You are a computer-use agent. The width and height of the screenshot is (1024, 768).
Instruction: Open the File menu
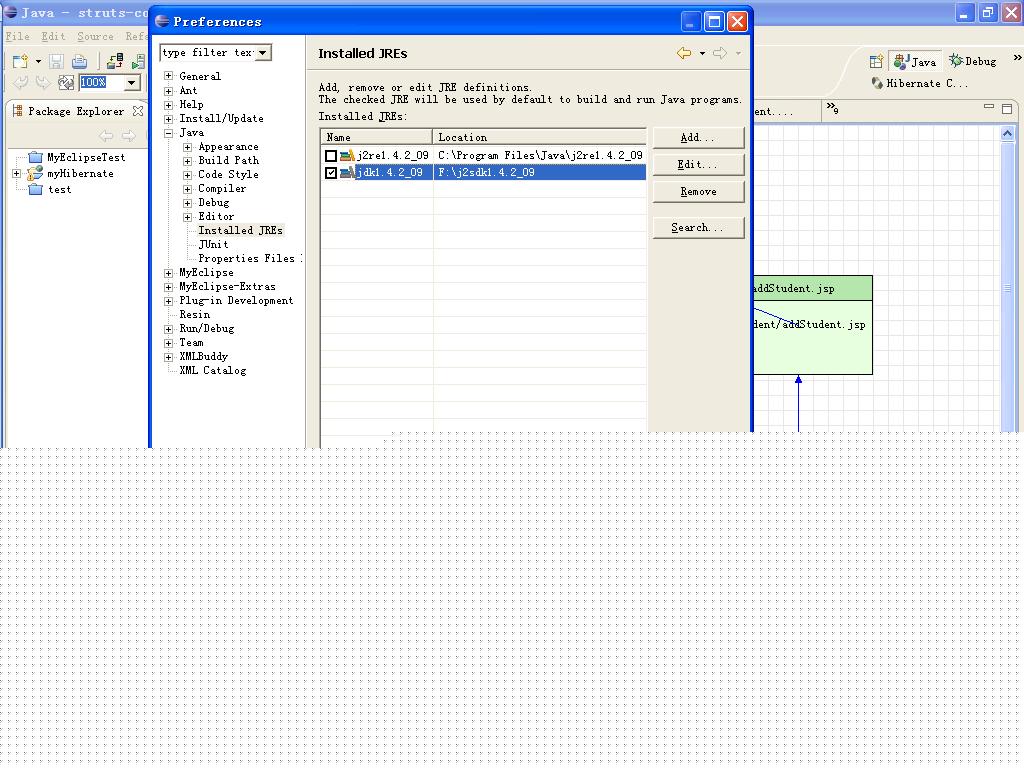(18, 37)
